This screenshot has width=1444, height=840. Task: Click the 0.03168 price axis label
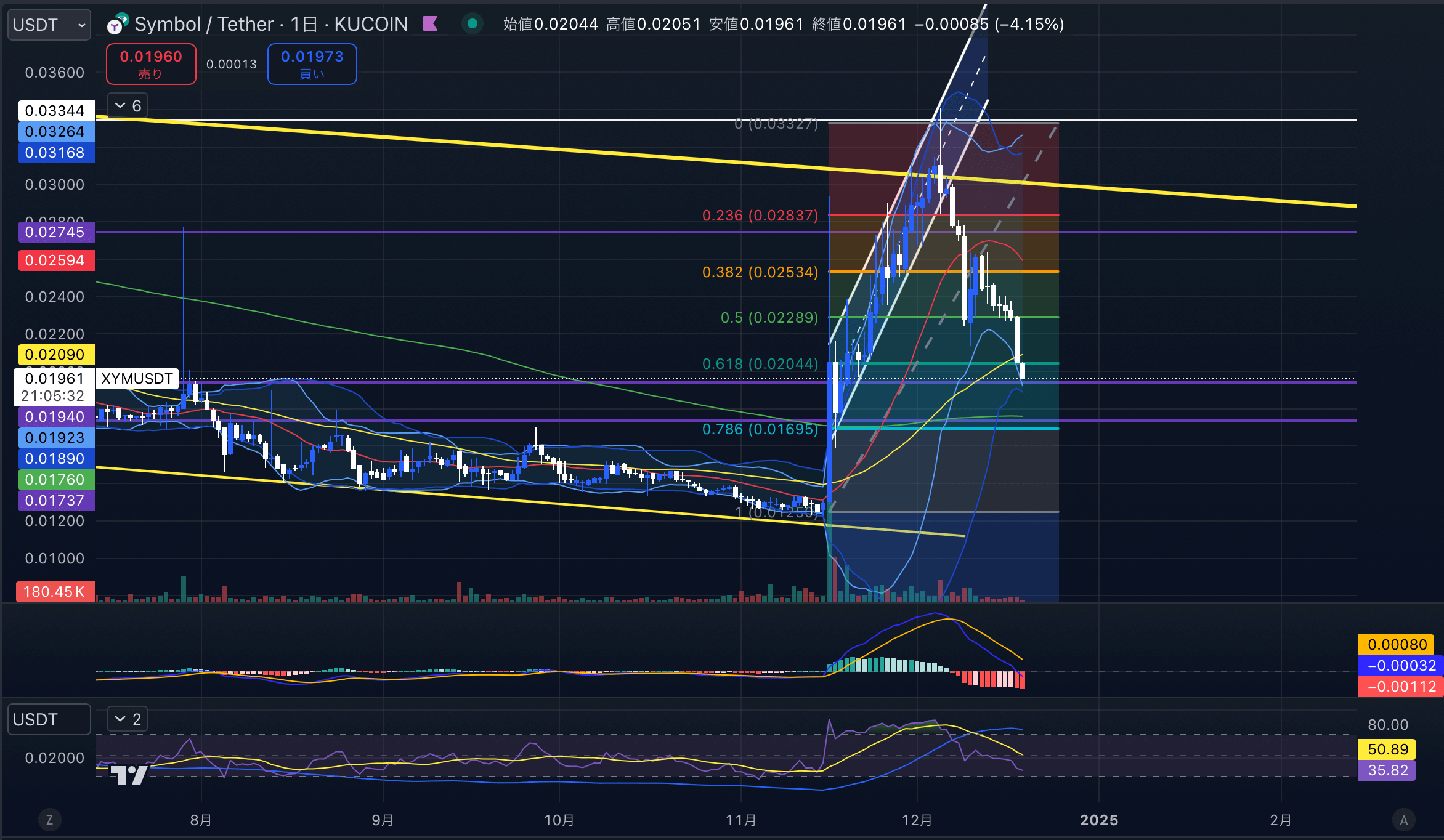55,153
